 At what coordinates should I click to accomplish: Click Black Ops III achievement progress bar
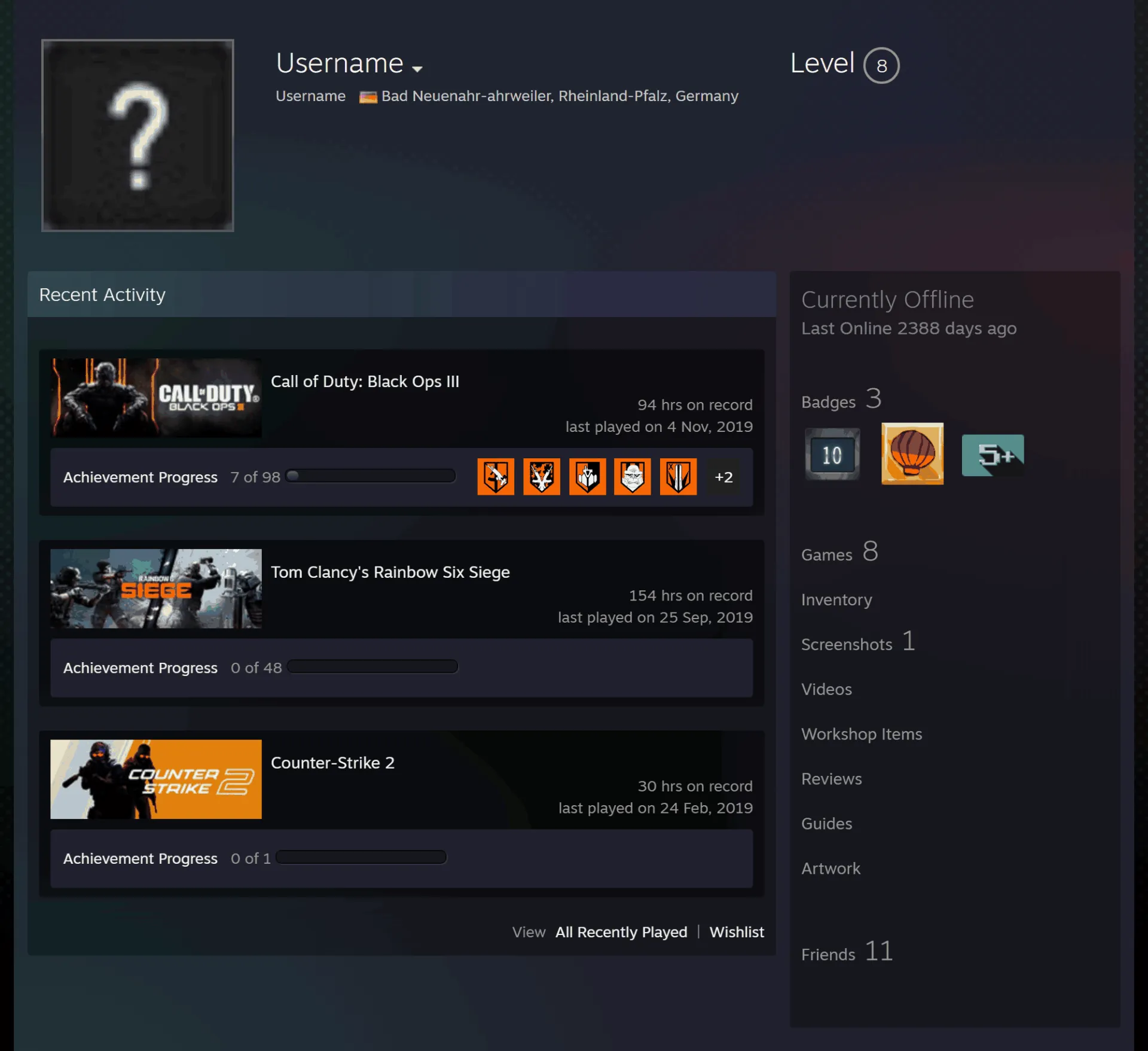371,476
